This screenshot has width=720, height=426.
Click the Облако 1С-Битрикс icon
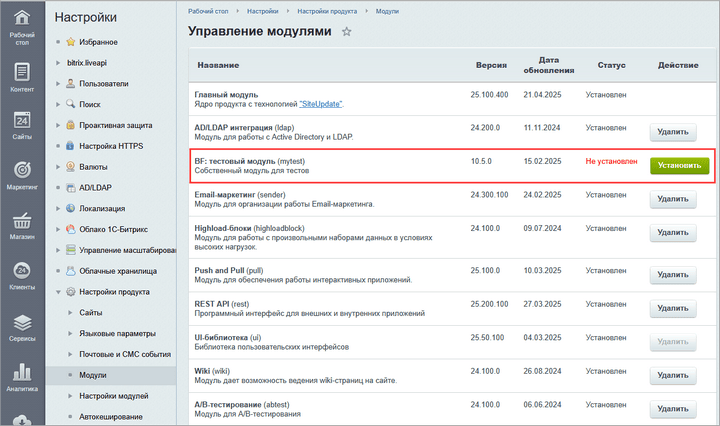(70, 229)
